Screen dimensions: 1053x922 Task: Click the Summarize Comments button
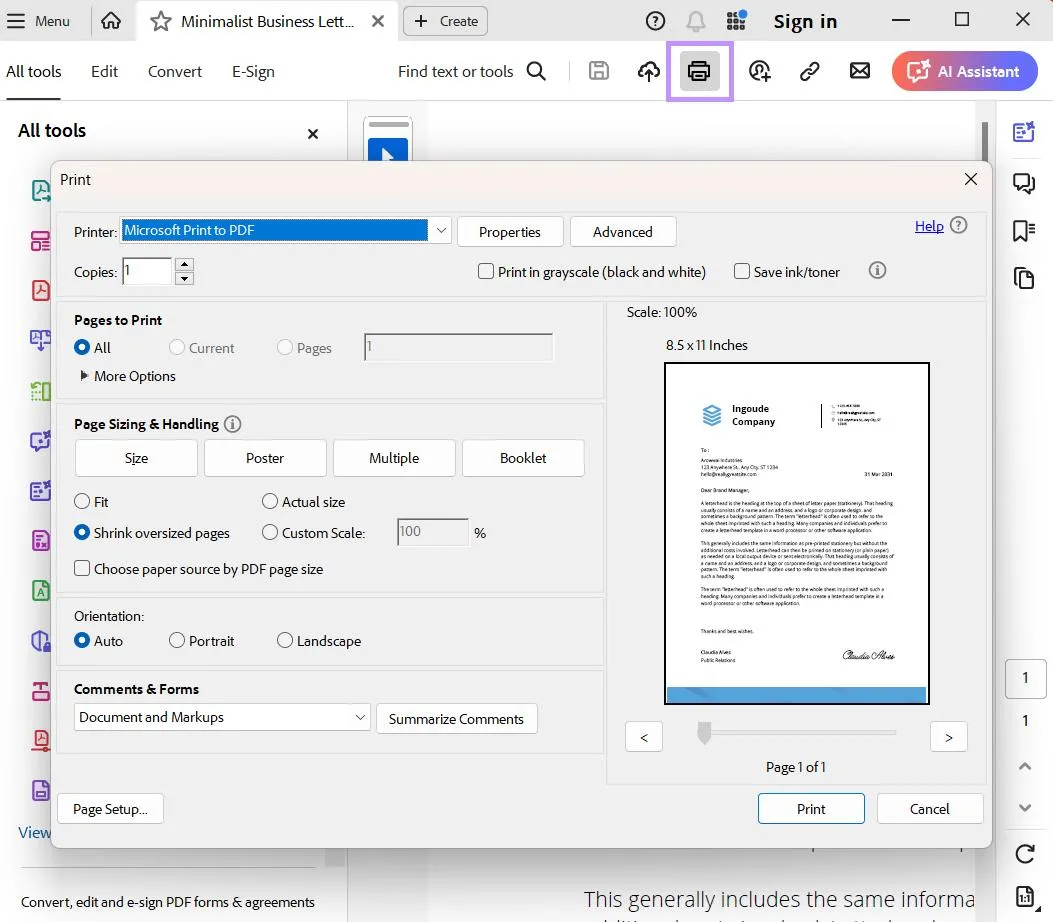[x=456, y=718]
